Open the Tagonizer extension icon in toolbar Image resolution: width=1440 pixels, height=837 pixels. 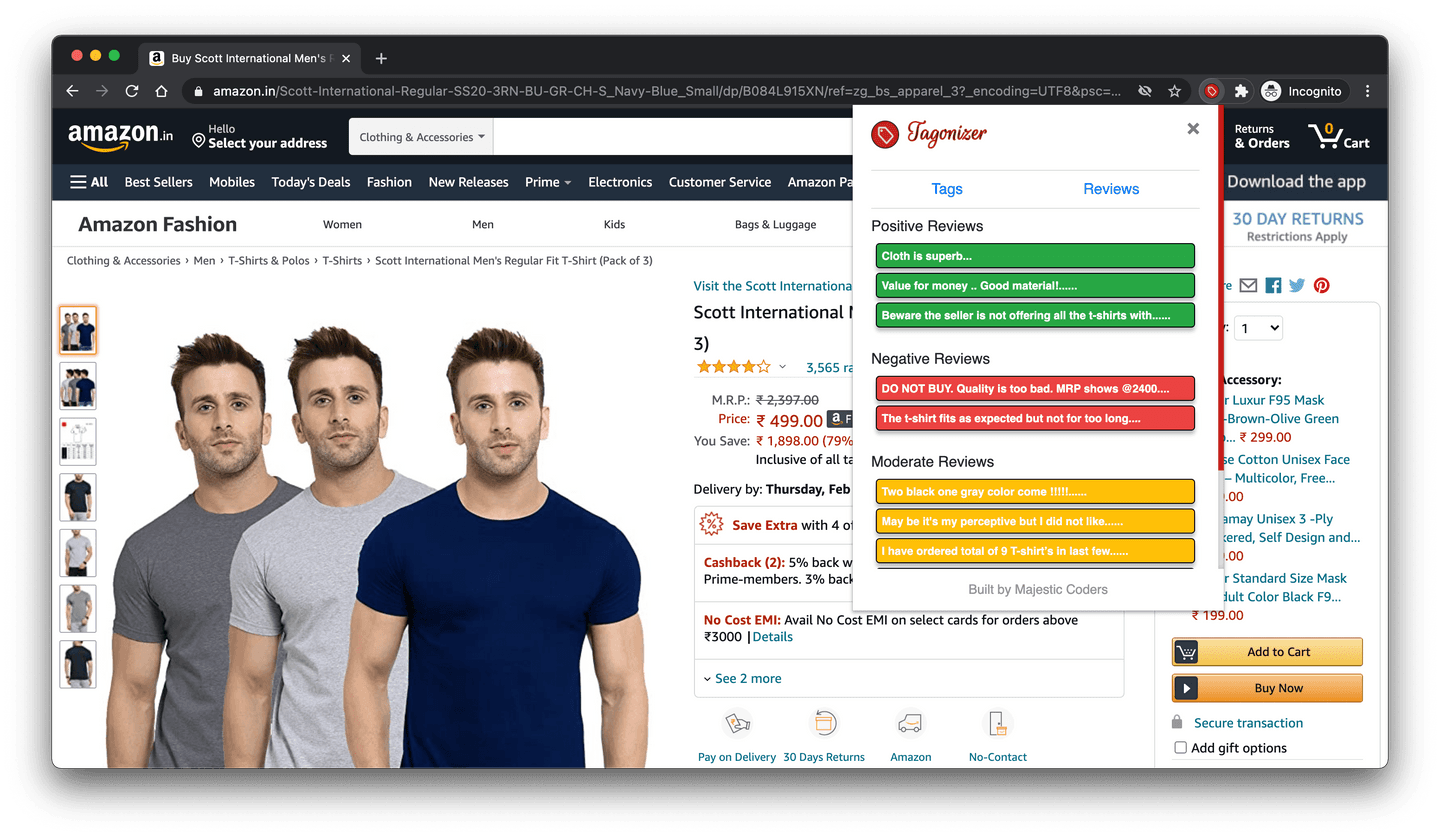pos(1211,91)
